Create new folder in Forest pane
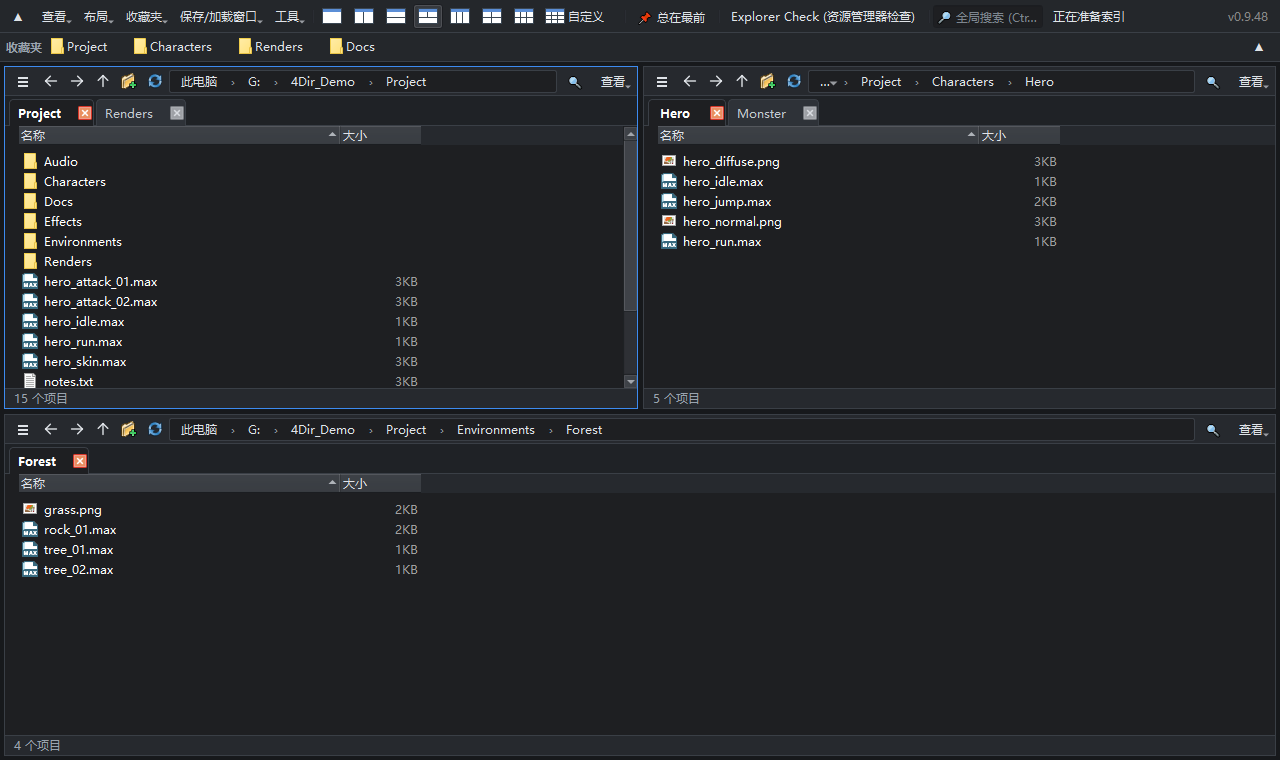Screen dimensions: 1280x760 (128, 430)
